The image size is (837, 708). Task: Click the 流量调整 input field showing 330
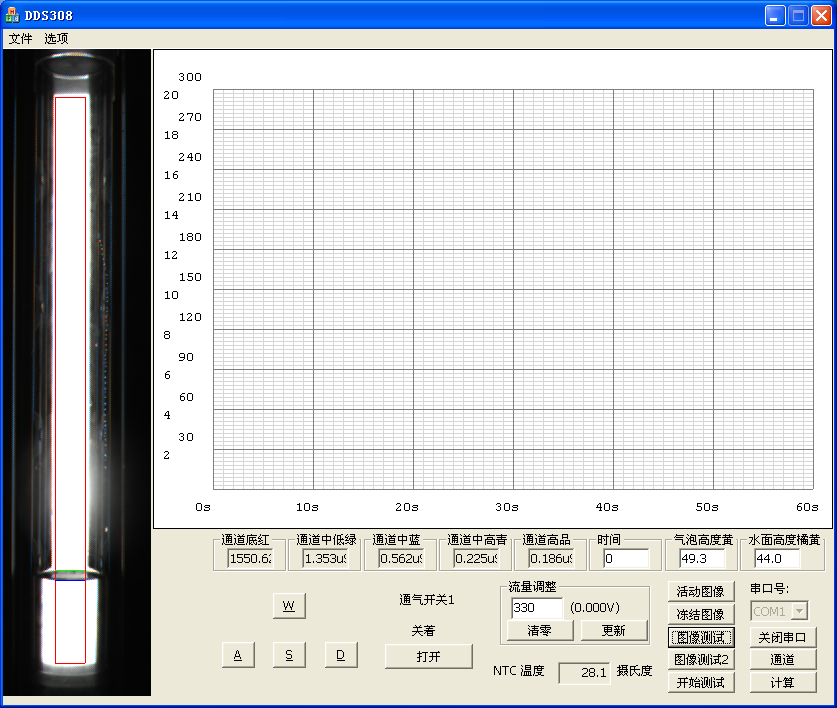tap(536, 607)
